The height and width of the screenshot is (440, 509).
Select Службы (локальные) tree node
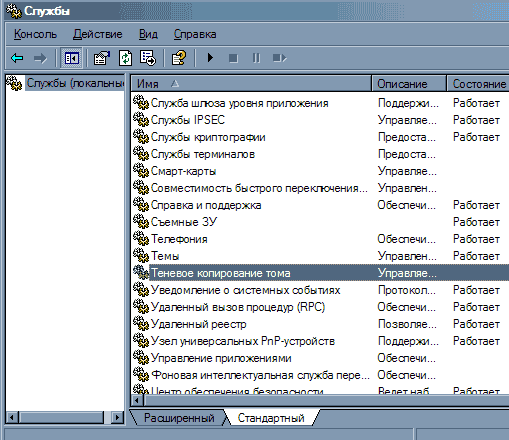point(75,83)
